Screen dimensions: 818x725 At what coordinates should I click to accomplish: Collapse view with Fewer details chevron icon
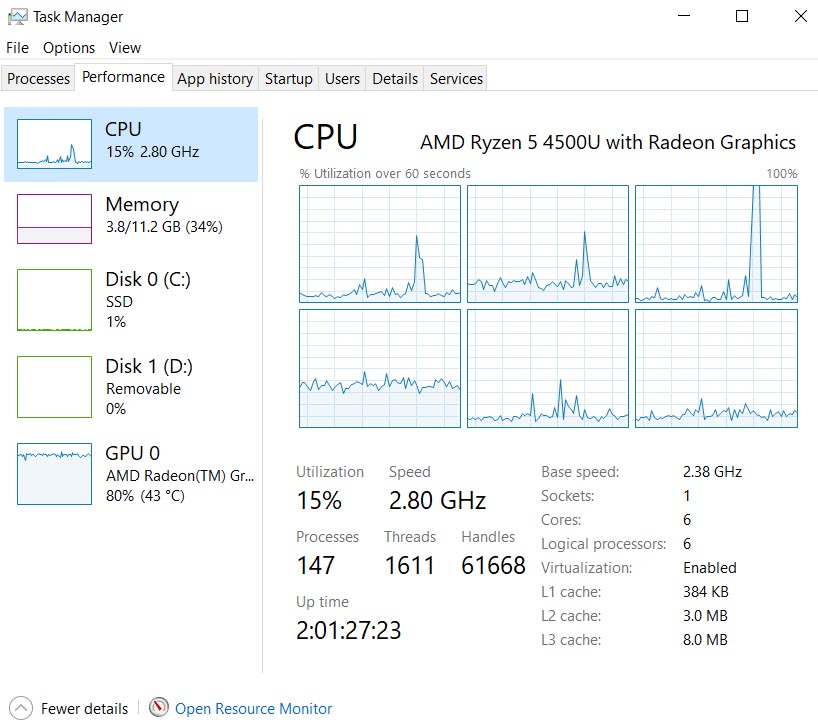[x=21, y=708]
